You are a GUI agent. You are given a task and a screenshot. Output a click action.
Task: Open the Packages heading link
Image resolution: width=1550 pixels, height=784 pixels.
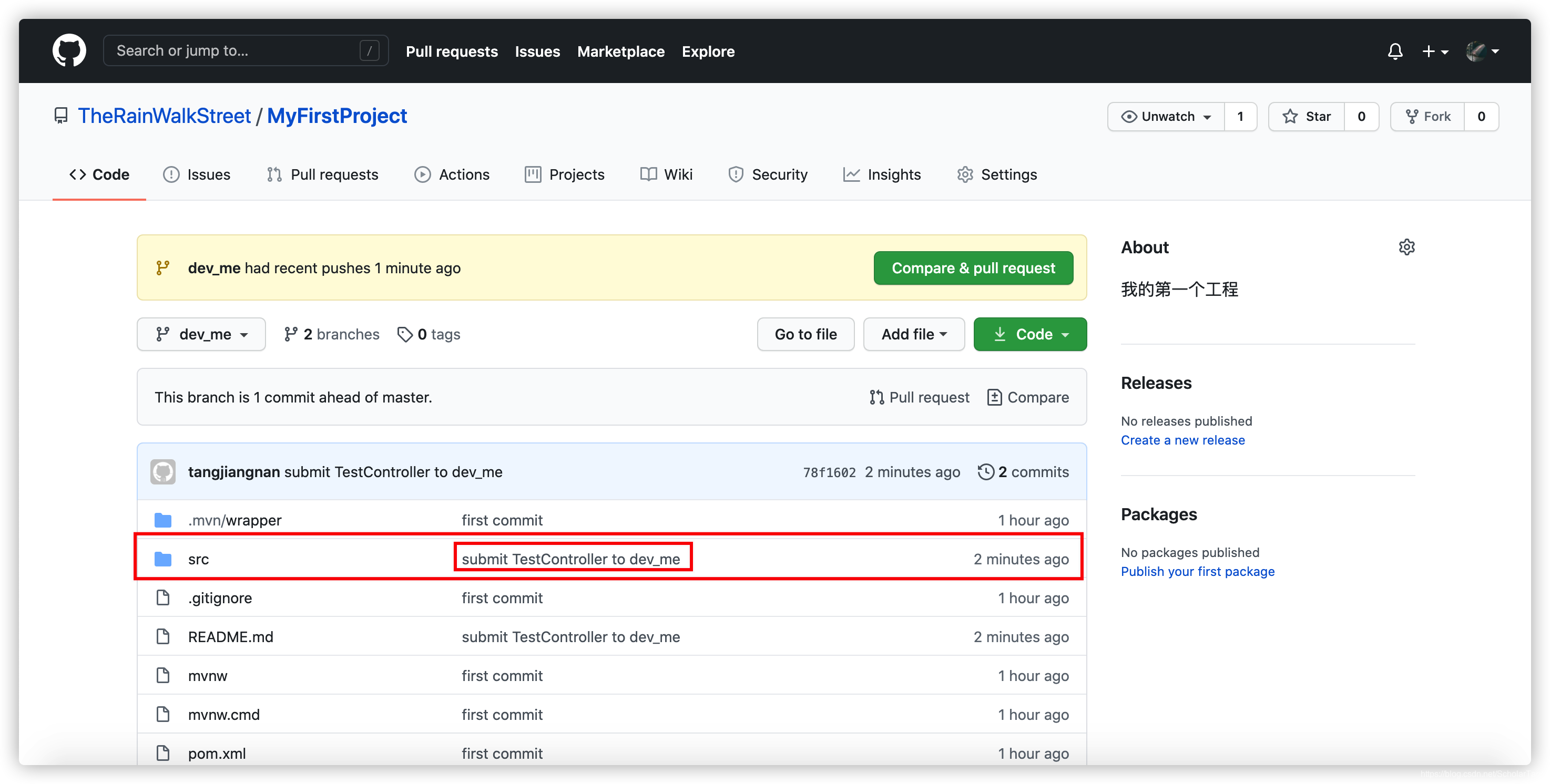[1158, 514]
